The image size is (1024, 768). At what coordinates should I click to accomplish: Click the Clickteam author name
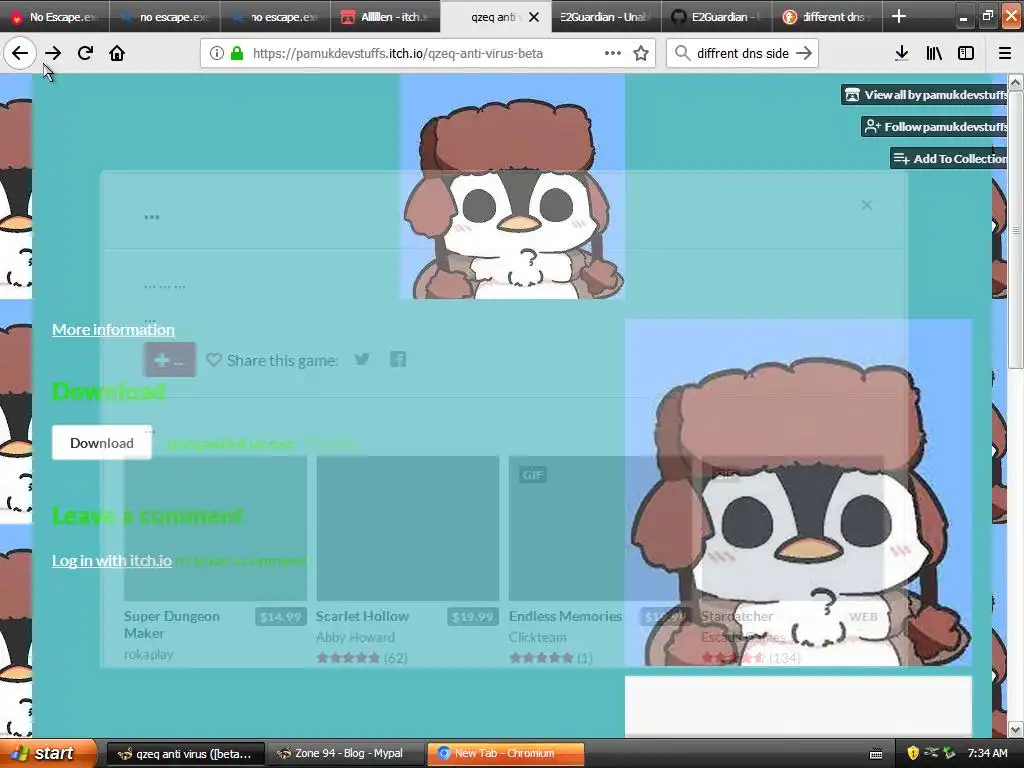click(x=537, y=637)
